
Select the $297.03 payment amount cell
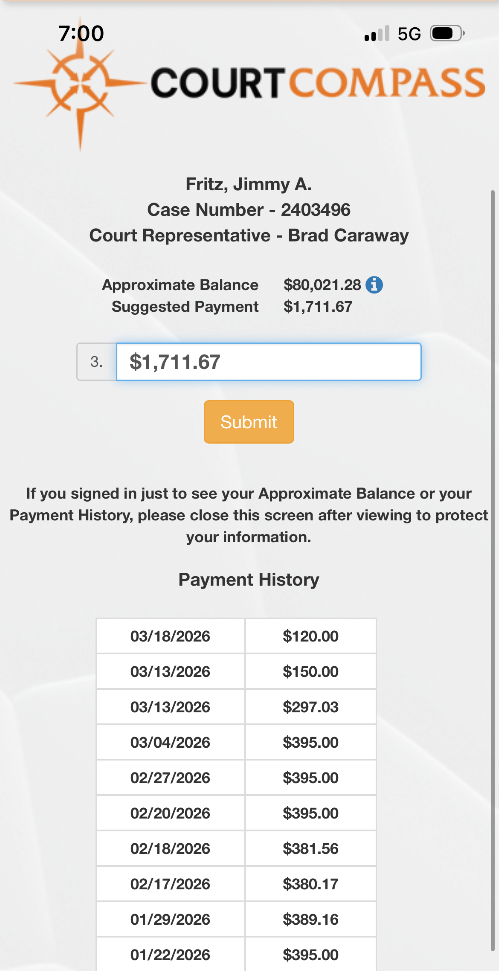311,707
